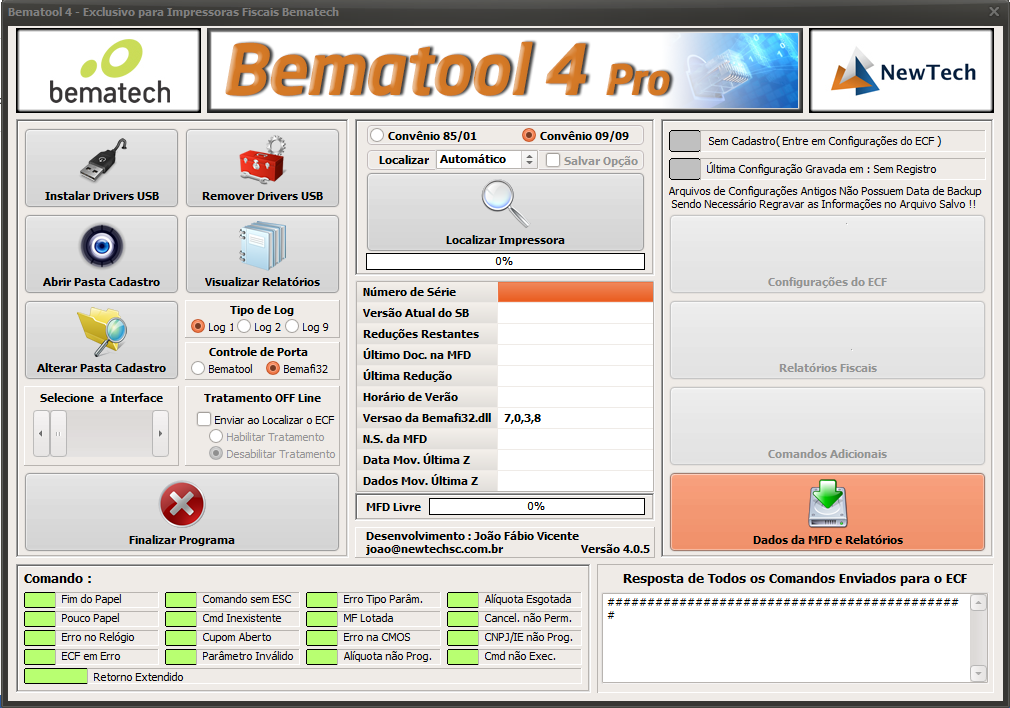Click the interface selector left arrow
The height and width of the screenshot is (708, 1010).
coord(41,434)
